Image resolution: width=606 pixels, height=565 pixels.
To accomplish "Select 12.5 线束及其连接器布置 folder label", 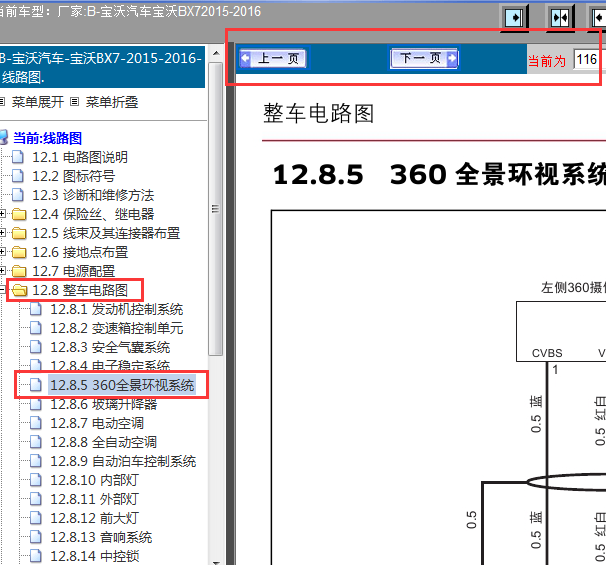I will pyautogui.click(x=106, y=233).
